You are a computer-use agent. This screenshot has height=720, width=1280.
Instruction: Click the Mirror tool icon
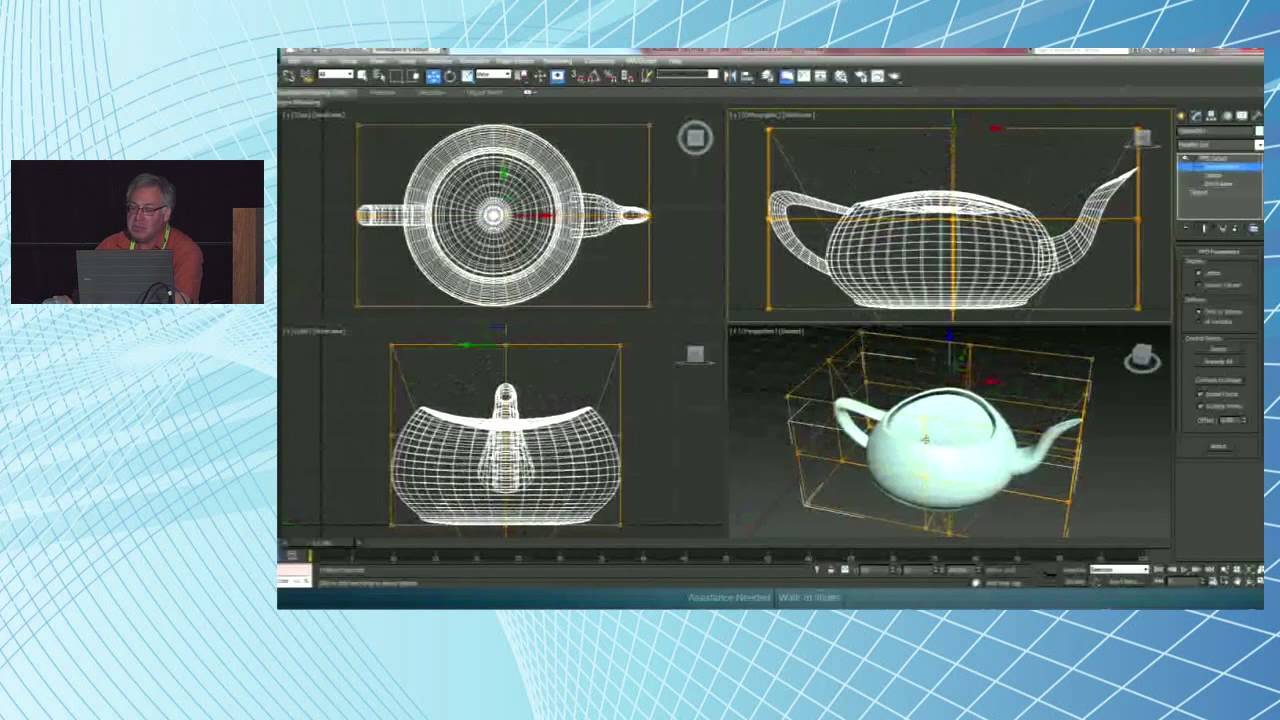click(729, 76)
